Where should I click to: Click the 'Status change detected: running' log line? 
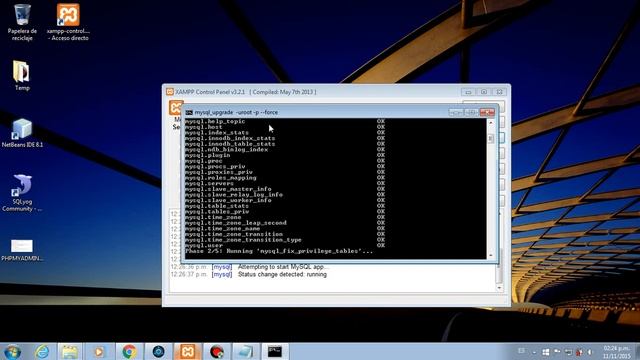pyautogui.click(x=282, y=274)
